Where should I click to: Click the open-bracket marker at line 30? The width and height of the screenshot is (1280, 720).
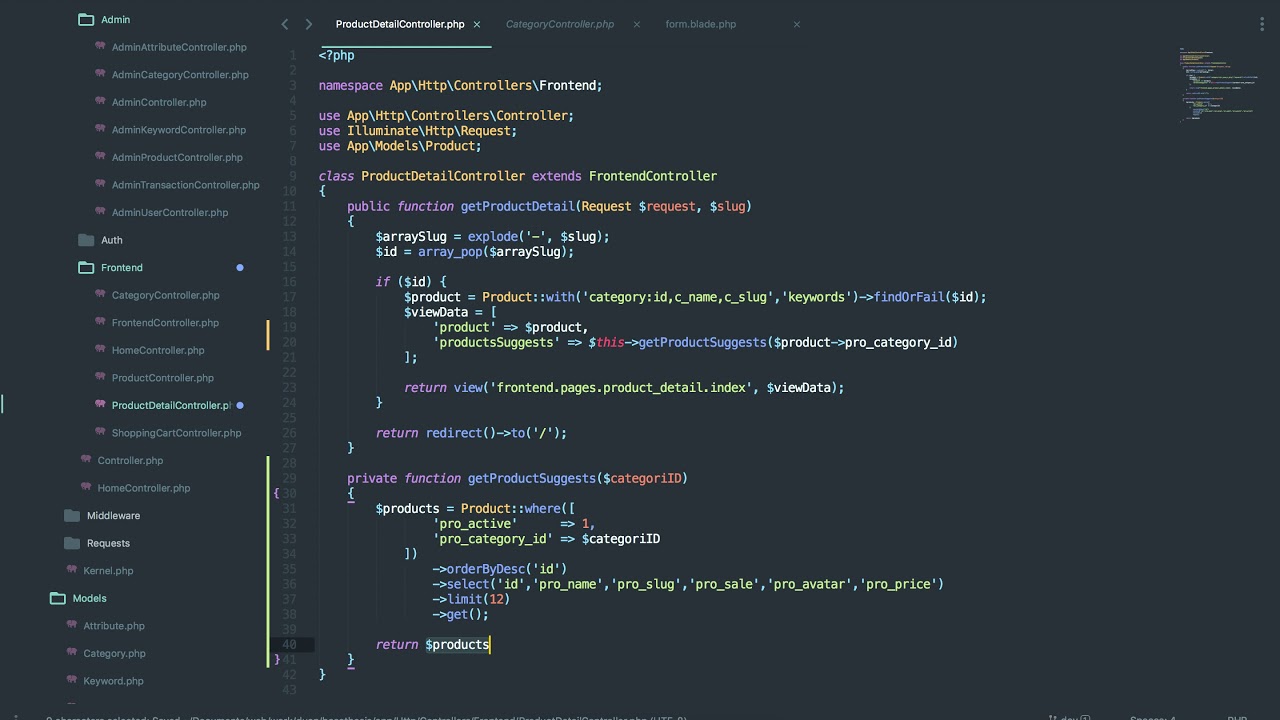pos(277,493)
